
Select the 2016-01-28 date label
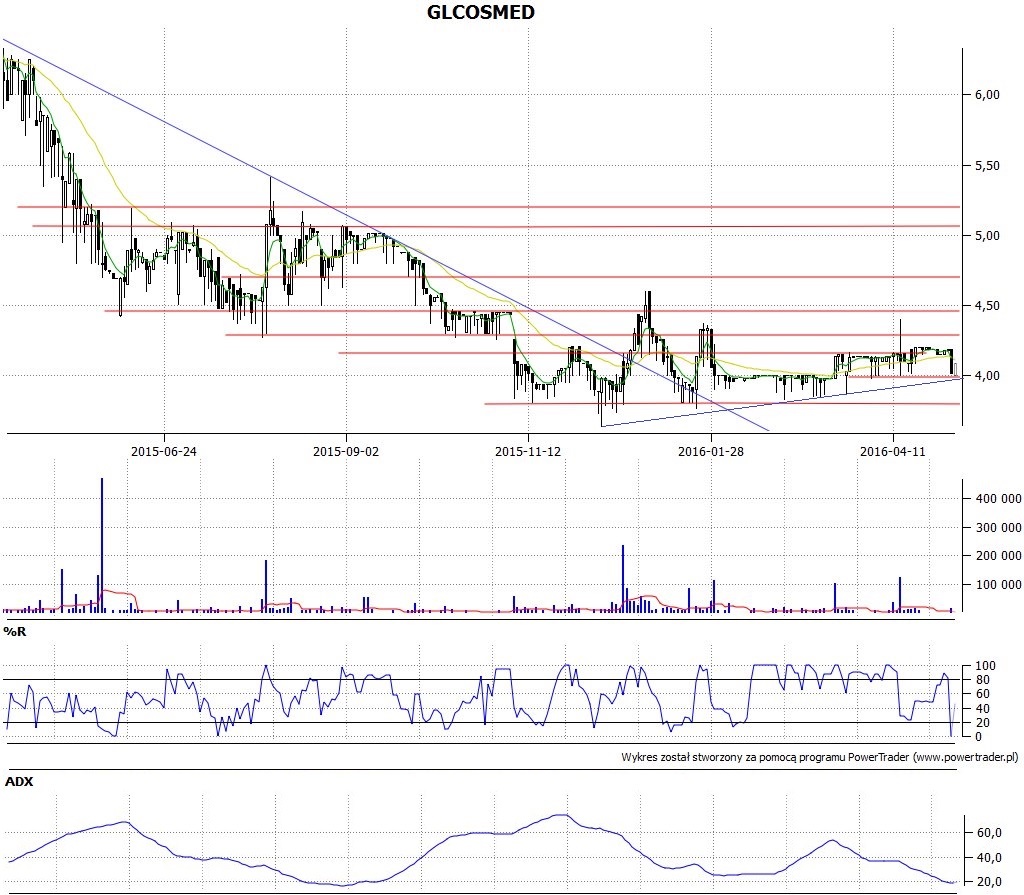tap(711, 451)
